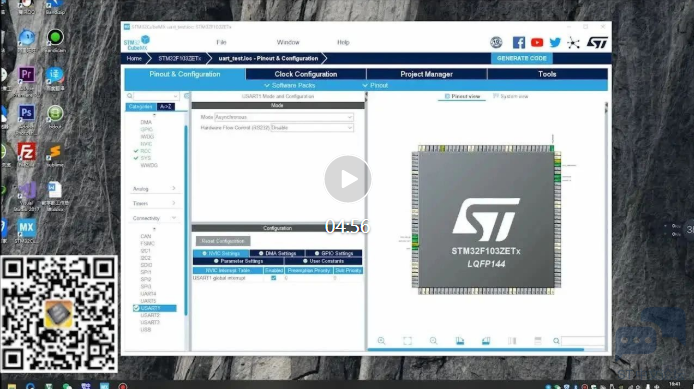
Task: Switch to the A->Z list tab
Action: (x=166, y=107)
